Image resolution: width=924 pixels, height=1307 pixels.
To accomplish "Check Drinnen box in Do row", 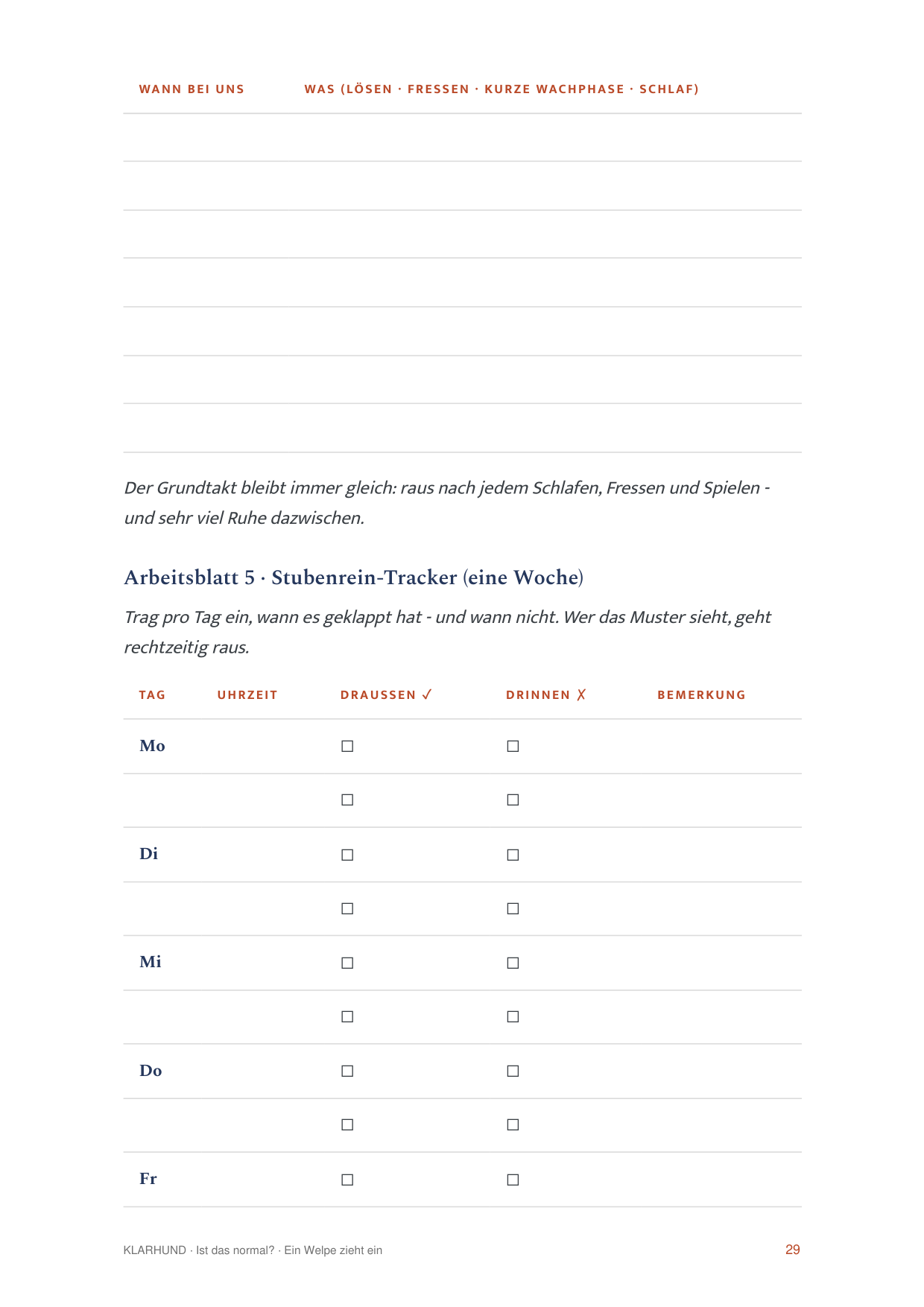I will pyautogui.click(x=513, y=1071).
